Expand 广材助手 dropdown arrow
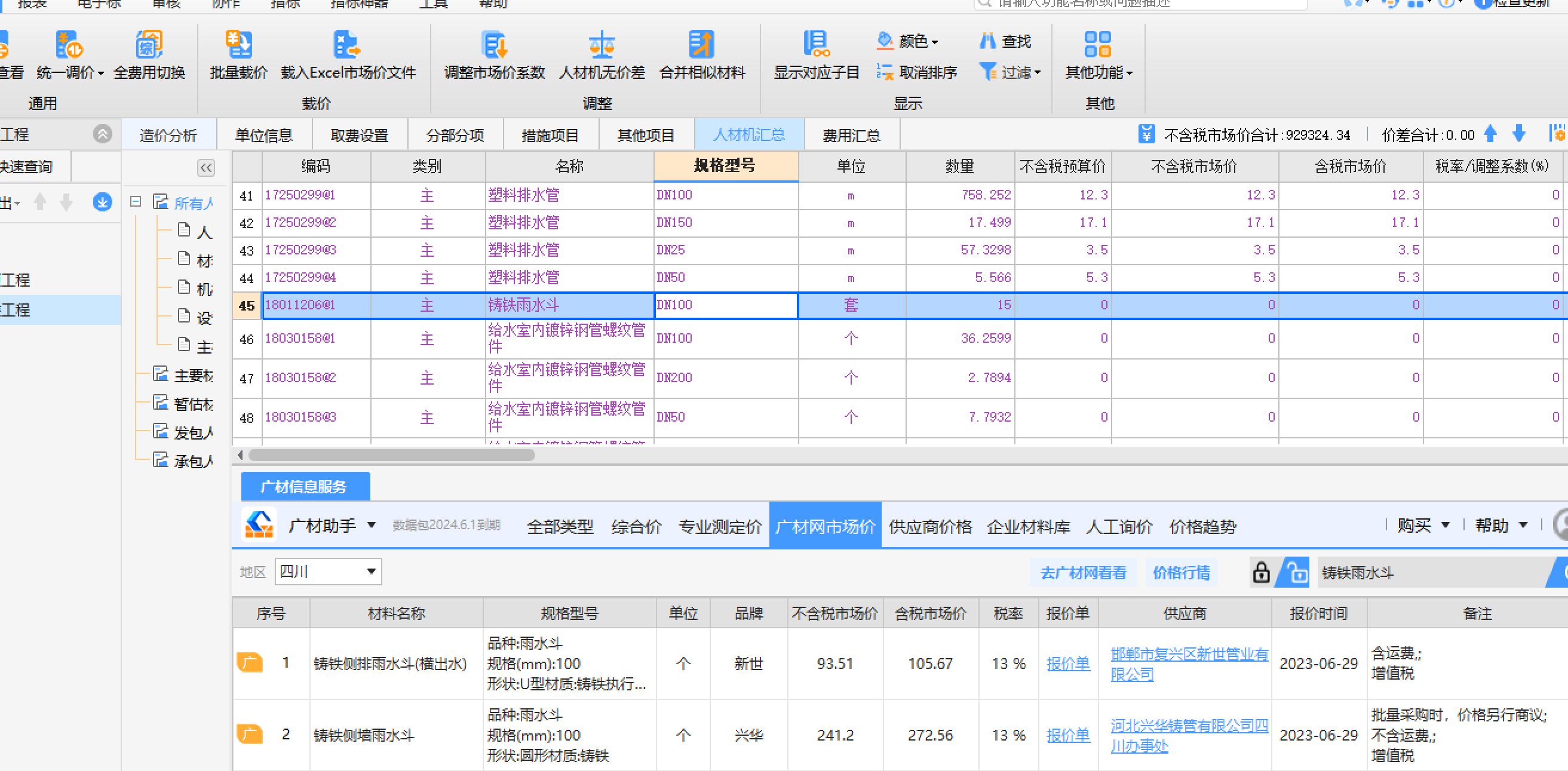The width and height of the screenshot is (1568, 771). point(372,524)
